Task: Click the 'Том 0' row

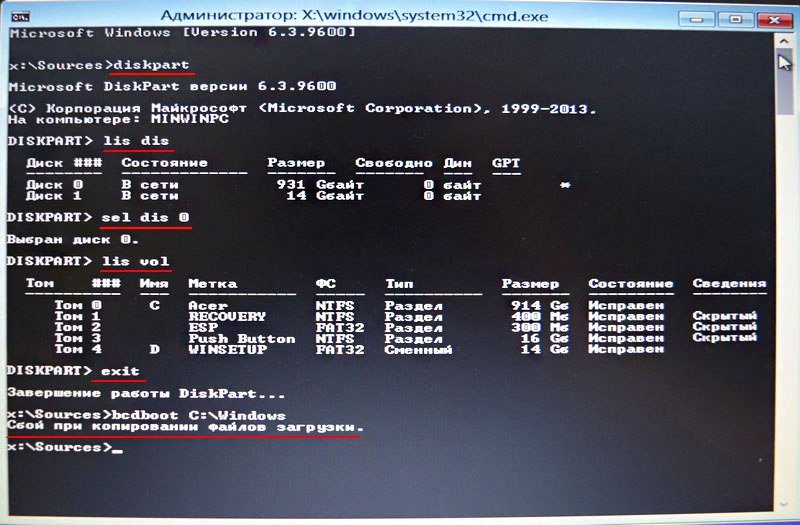Action: click(359, 306)
